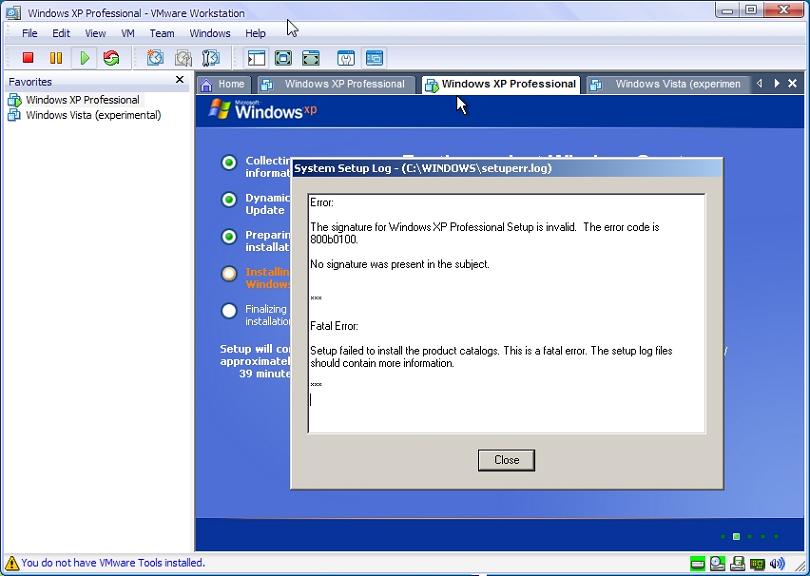This screenshot has height=576, width=810.
Task: Click the 'Fatal Error:' line in the log
Action: [x=334, y=326]
